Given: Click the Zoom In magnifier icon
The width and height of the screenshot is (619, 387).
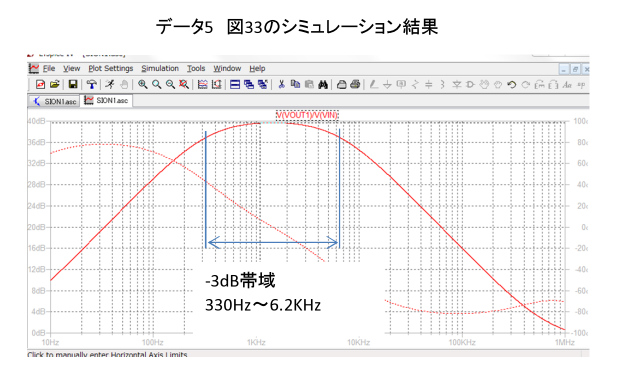Looking at the screenshot, I should coord(143,85).
